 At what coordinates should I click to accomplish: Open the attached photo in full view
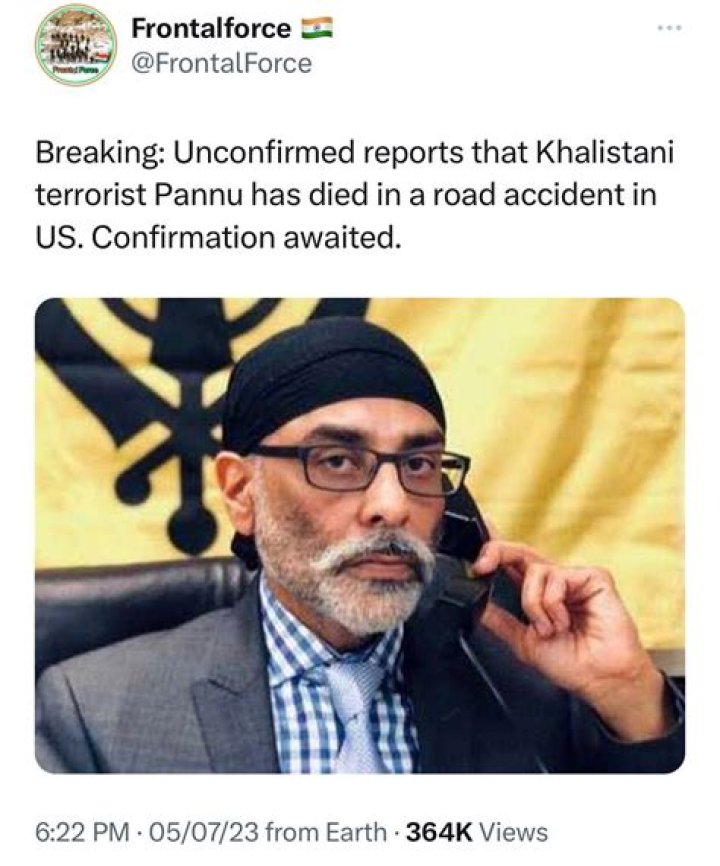[360, 535]
